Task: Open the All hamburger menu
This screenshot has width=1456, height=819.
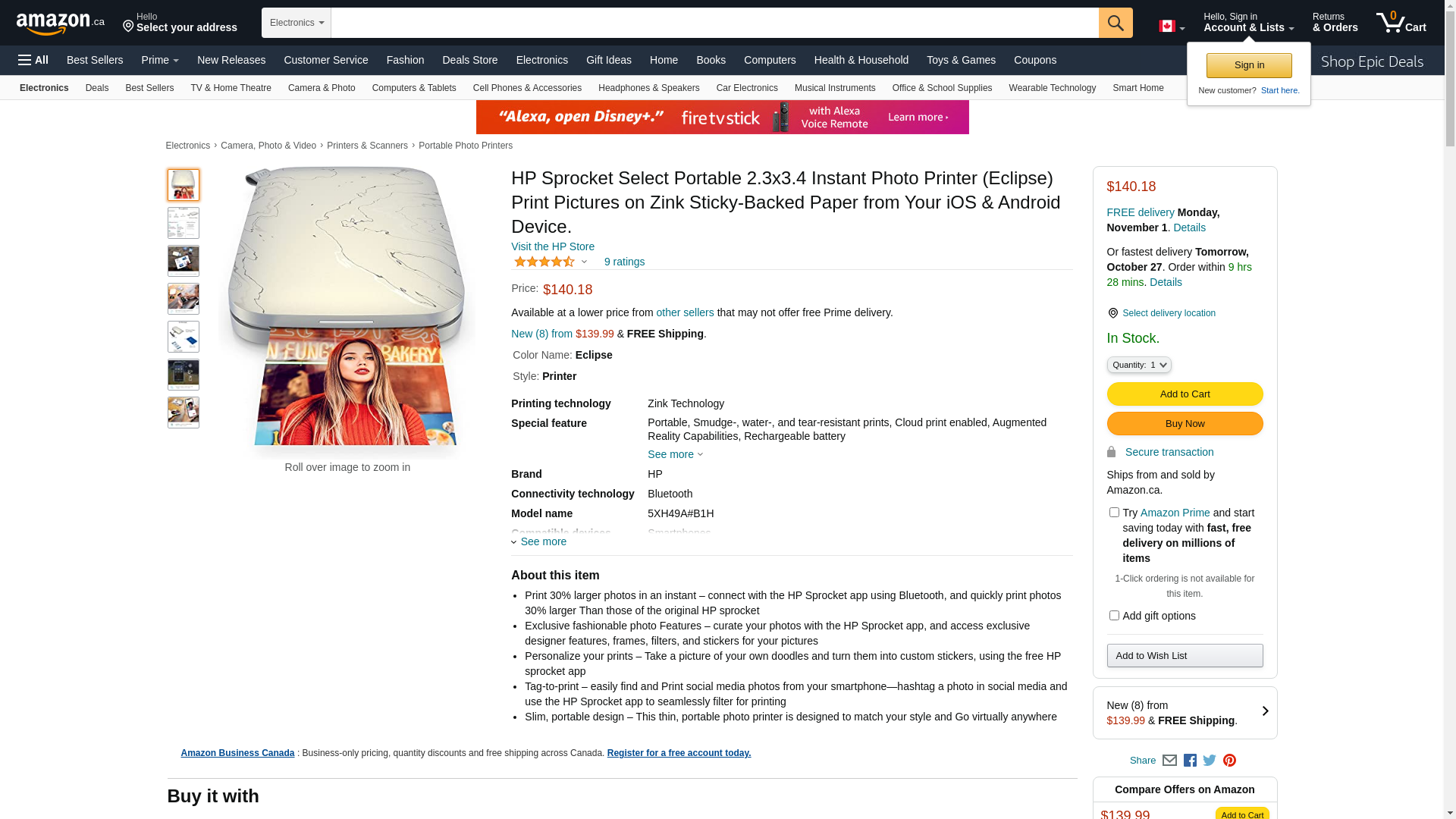Action: [33, 60]
